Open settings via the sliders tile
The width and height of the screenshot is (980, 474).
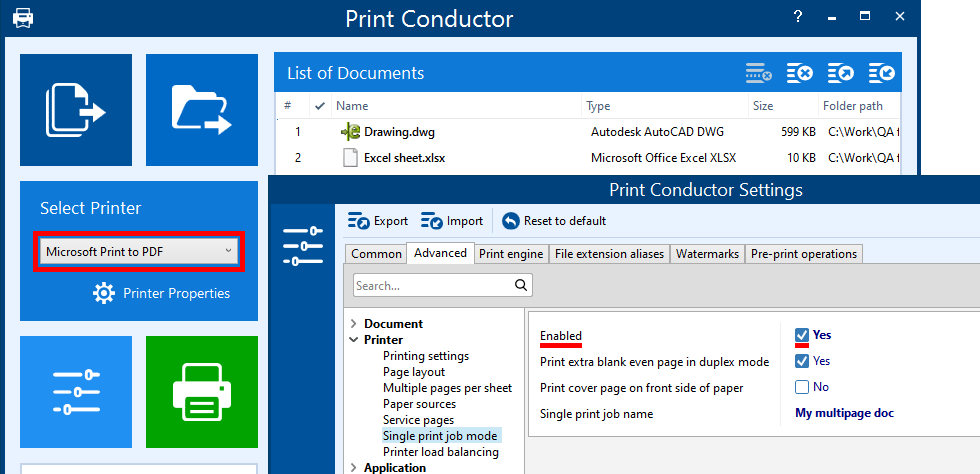tap(76, 392)
